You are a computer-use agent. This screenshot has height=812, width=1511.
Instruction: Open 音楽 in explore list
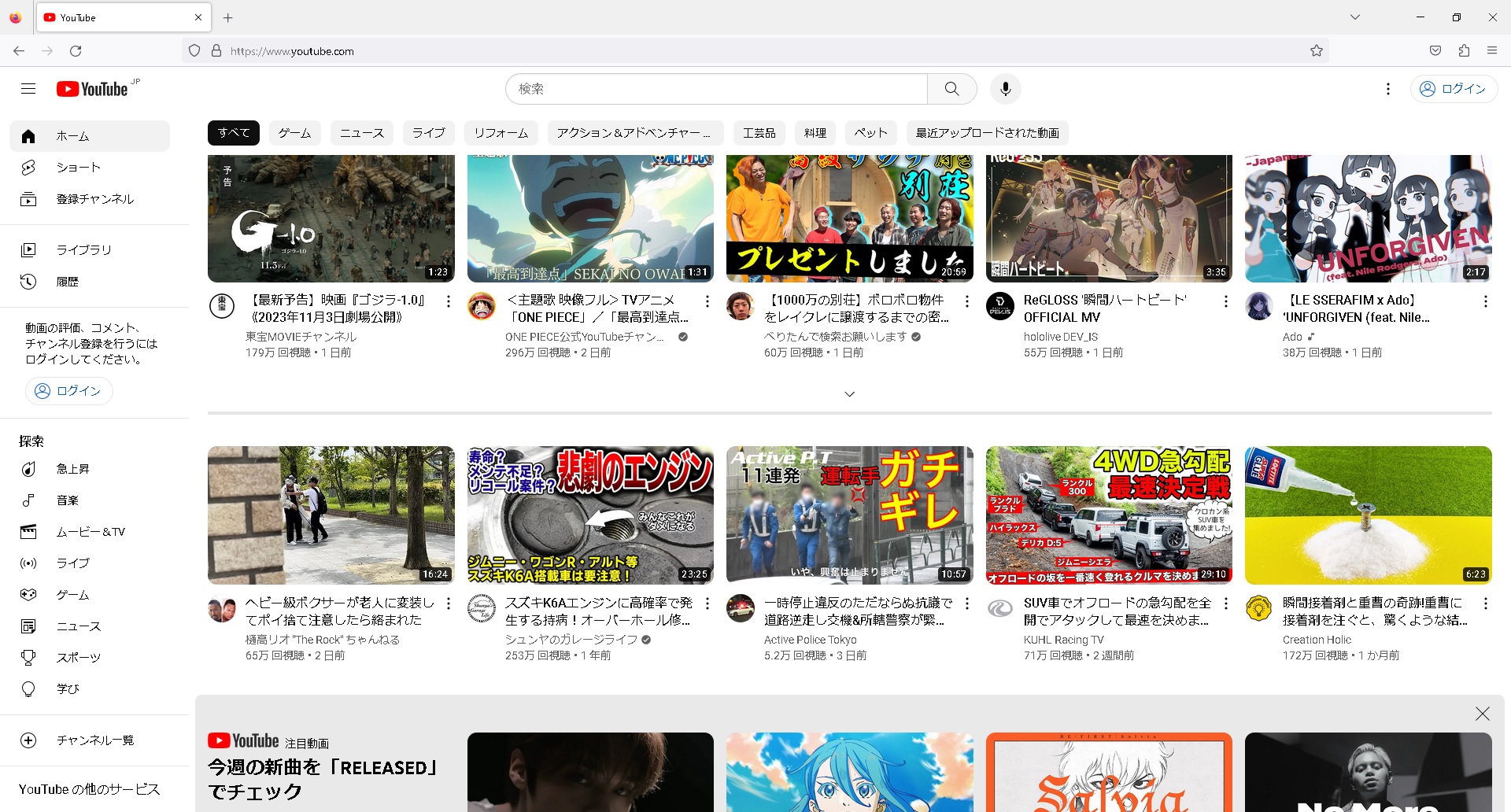coord(90,500)
